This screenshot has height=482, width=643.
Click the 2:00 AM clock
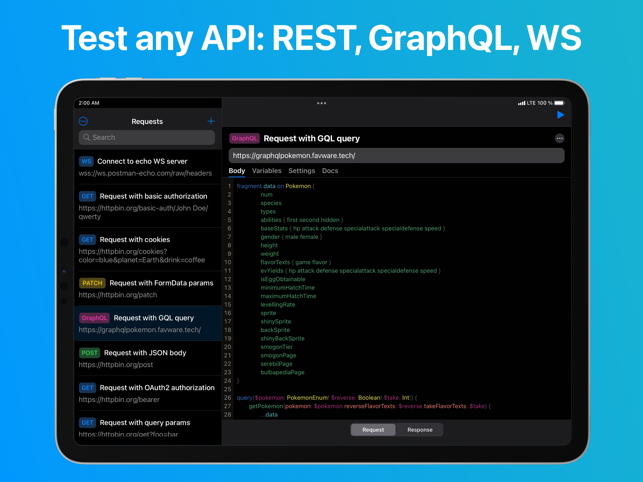click(89, 103)
